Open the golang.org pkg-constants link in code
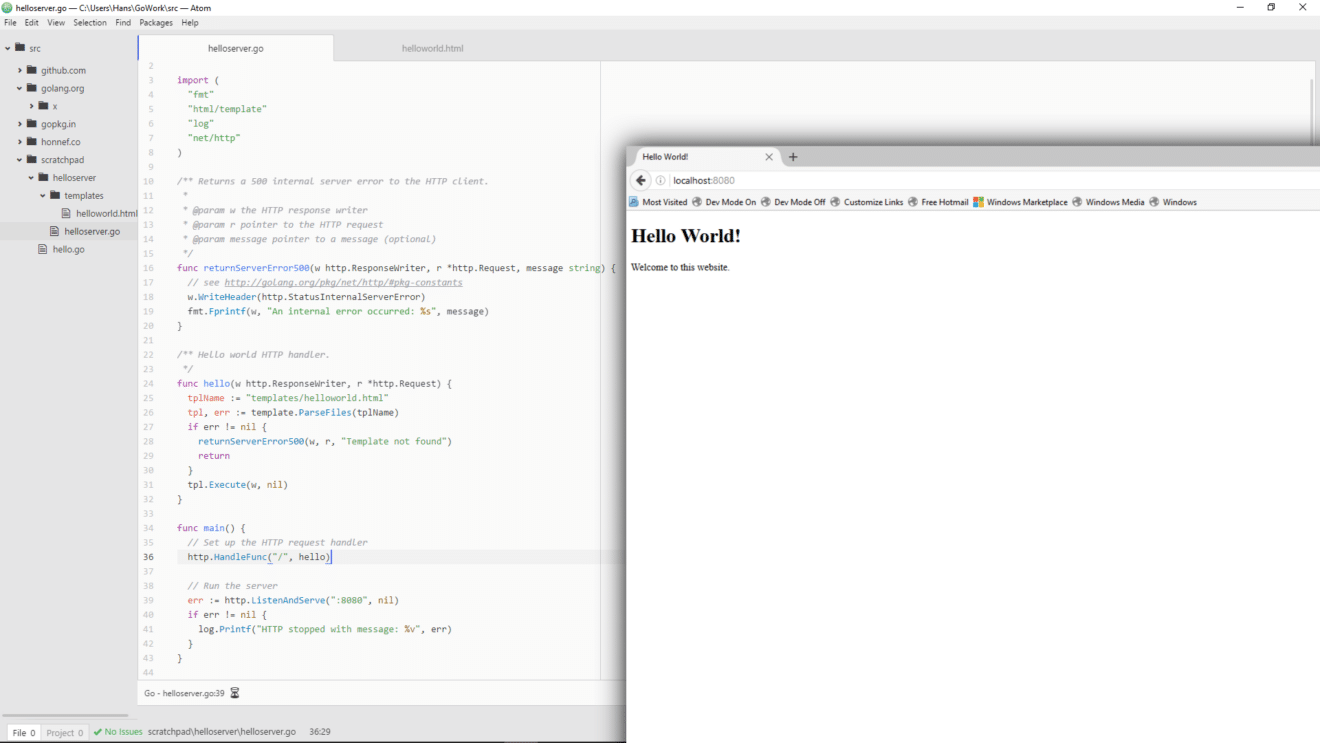The image size is (1320, 743). (343, 283)
